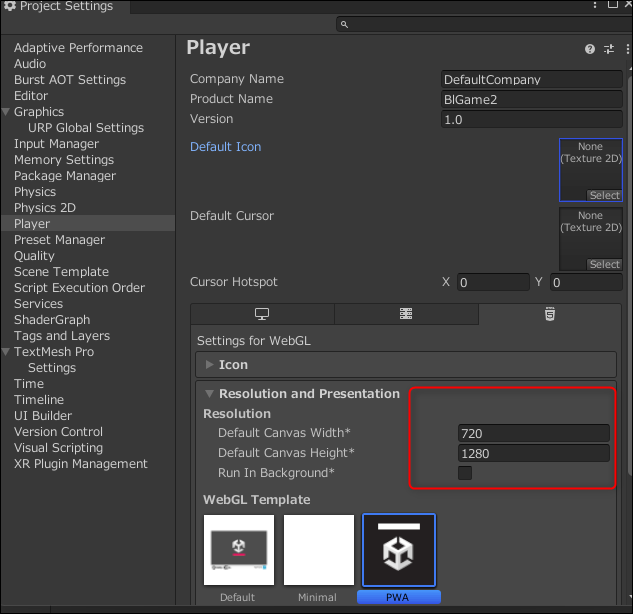Open Package Manager settings
This screenshot has height=614, width=633.
tap(65, 176)
